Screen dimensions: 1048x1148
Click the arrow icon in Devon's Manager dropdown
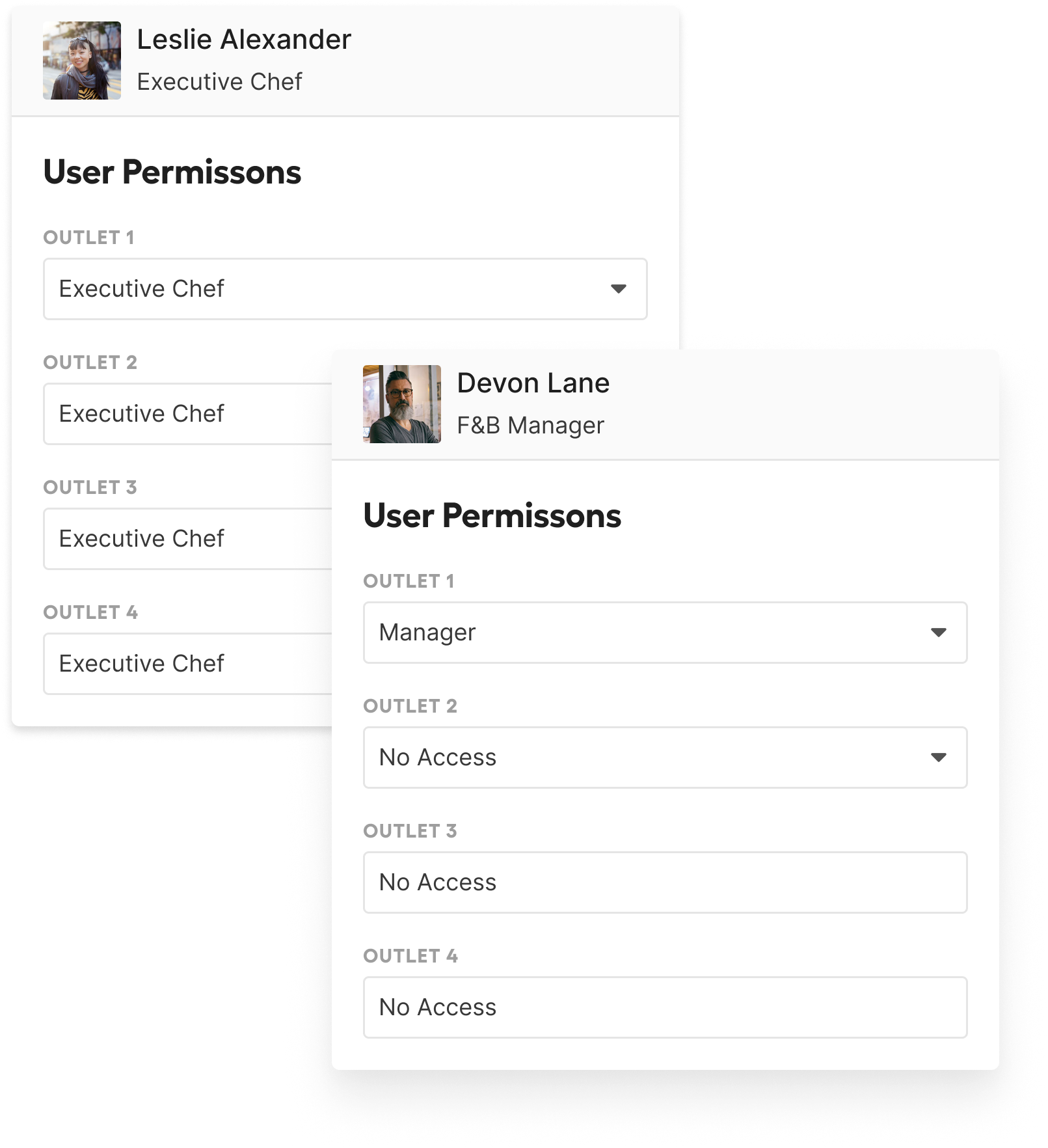[x=938, y=633]
